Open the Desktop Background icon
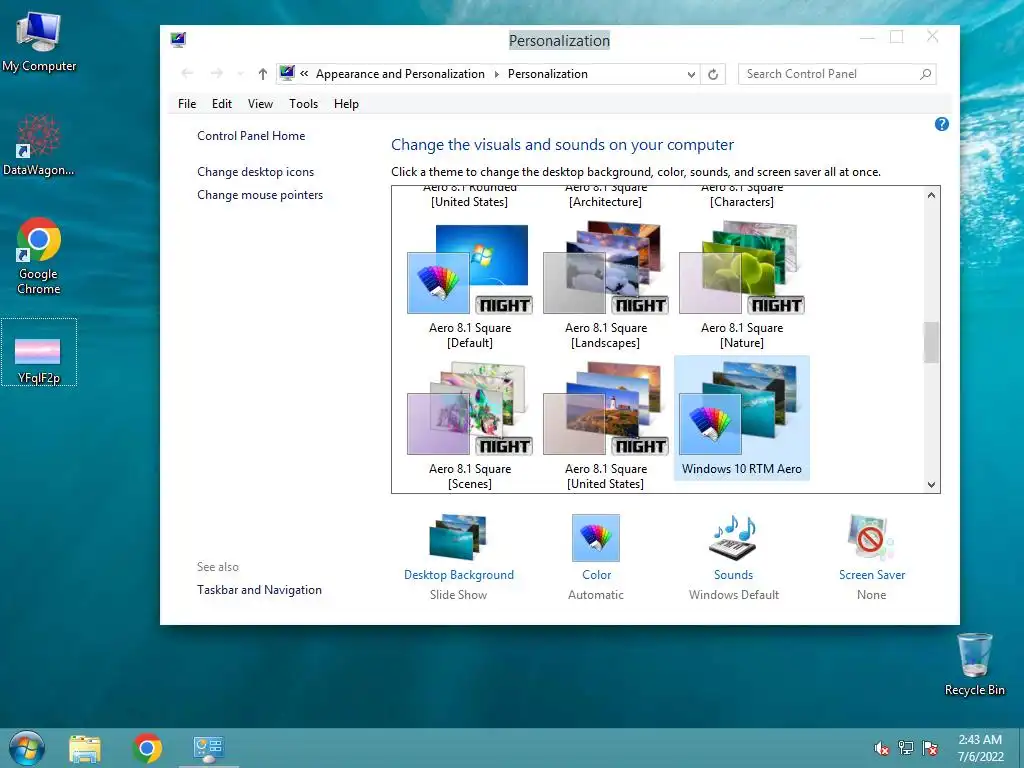The width and height of the screenshot is (1024, 768). [x=458, y=537]
